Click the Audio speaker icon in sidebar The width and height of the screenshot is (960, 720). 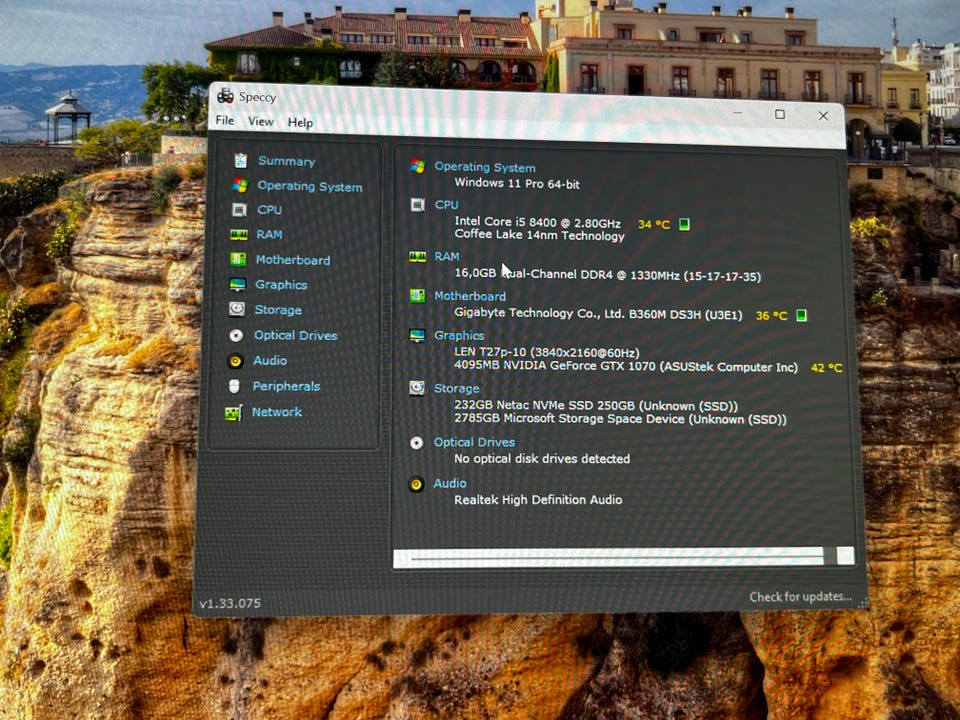click(235, 361)
